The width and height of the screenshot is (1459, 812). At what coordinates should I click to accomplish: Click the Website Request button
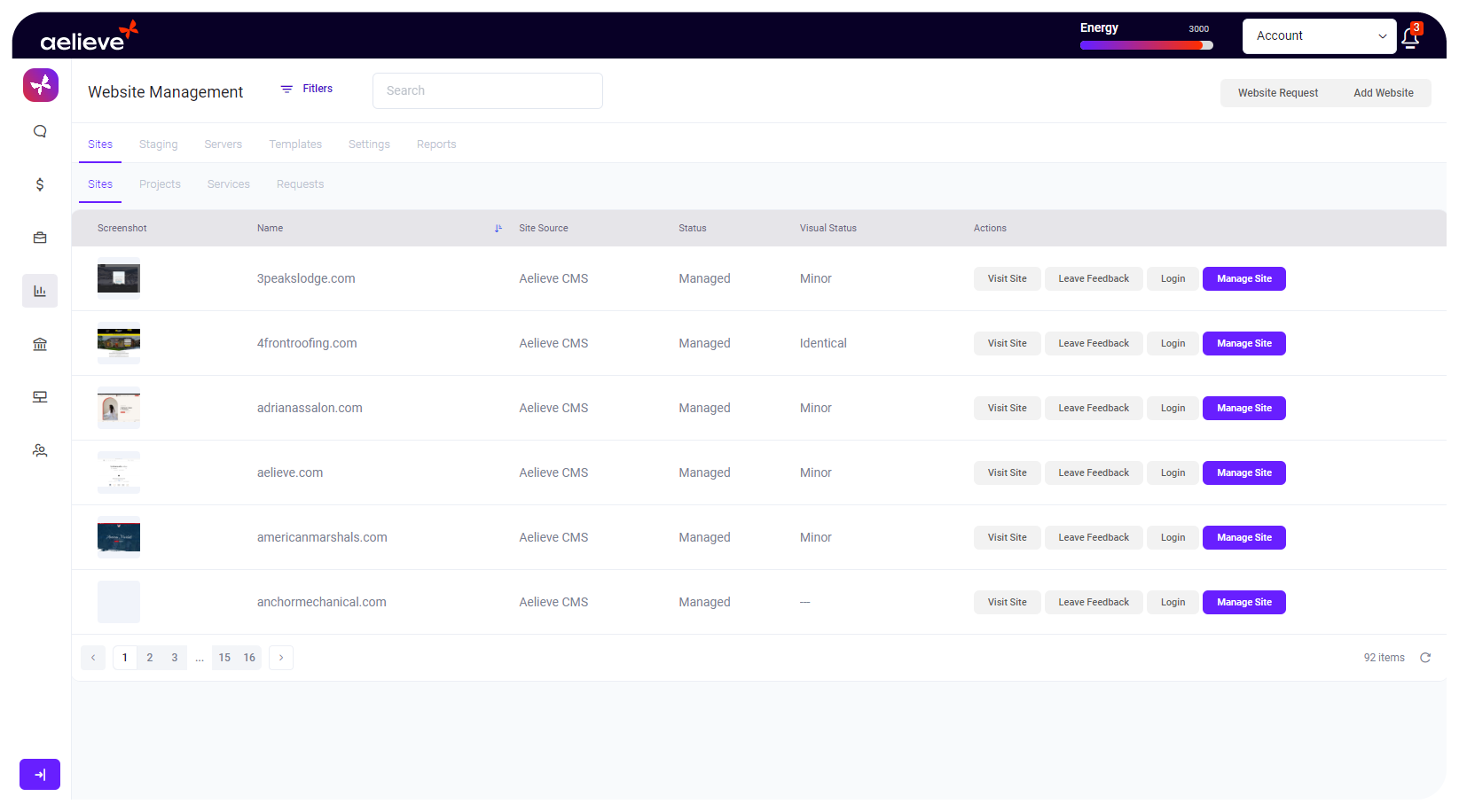[x=1278, y=93]
